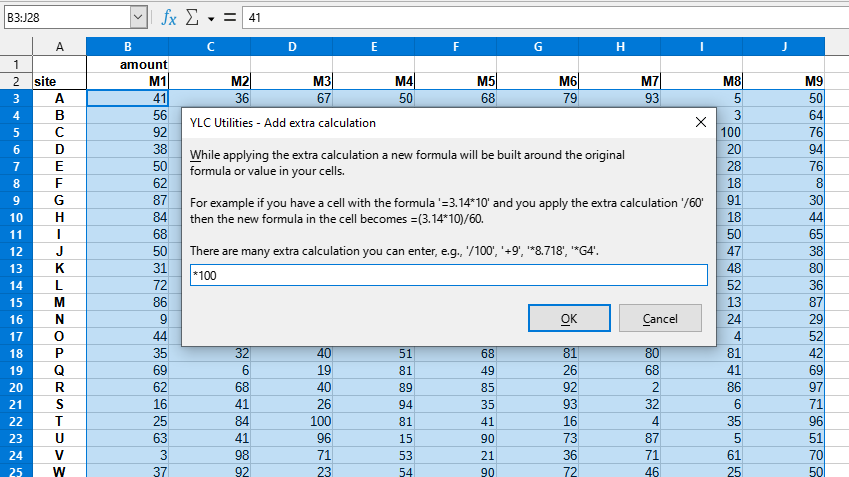849x477 pixels.
Task: Click site label 'A' in row 3
Action: coord(60,98)
